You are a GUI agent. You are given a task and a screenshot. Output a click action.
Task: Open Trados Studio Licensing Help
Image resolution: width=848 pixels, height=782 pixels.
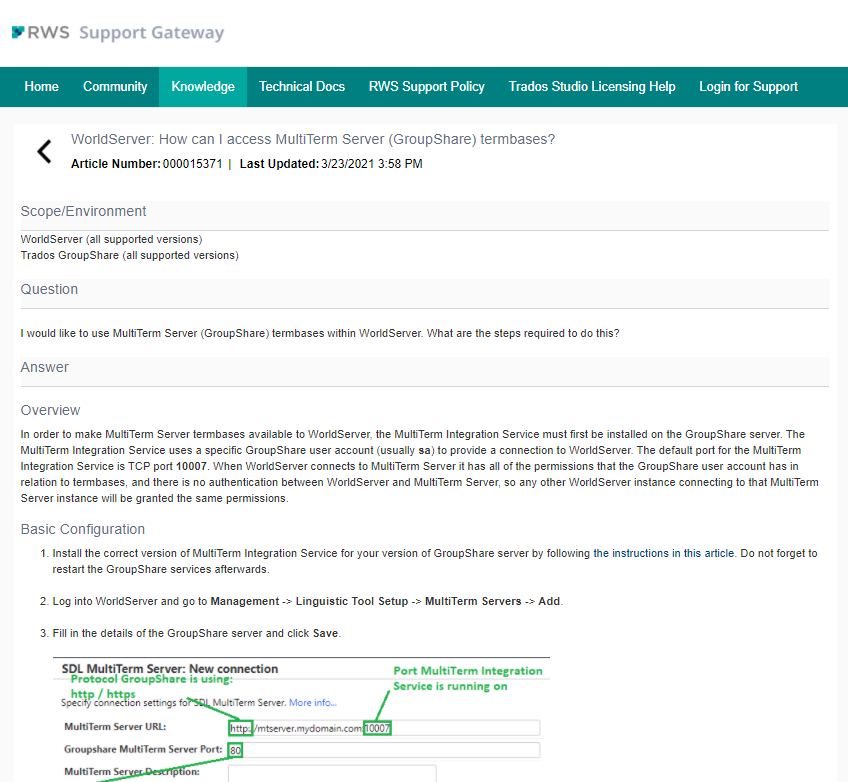click(x=592, y=87)
